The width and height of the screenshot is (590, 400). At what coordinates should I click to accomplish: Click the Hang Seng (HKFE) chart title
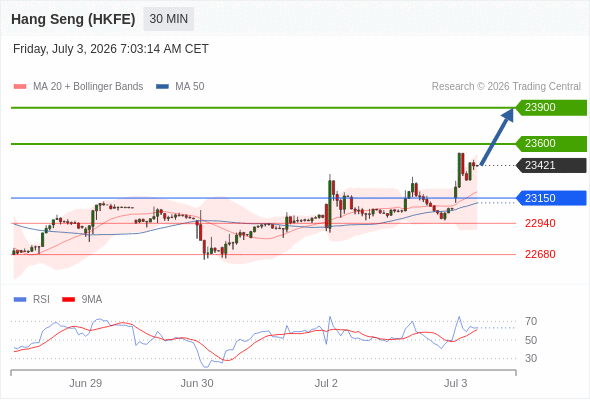pyautogui.click(x=73, y=19)
